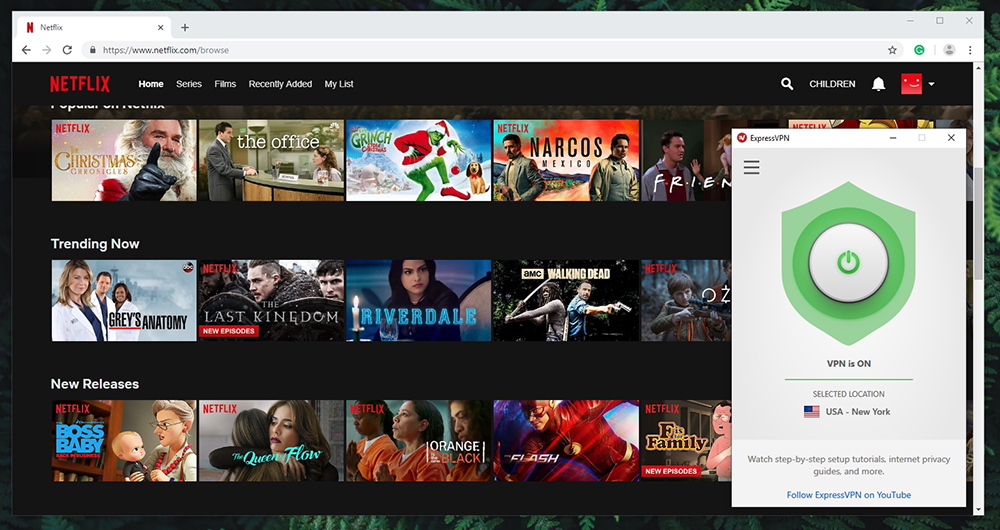Click the New Releases heading

click(95, 384)
